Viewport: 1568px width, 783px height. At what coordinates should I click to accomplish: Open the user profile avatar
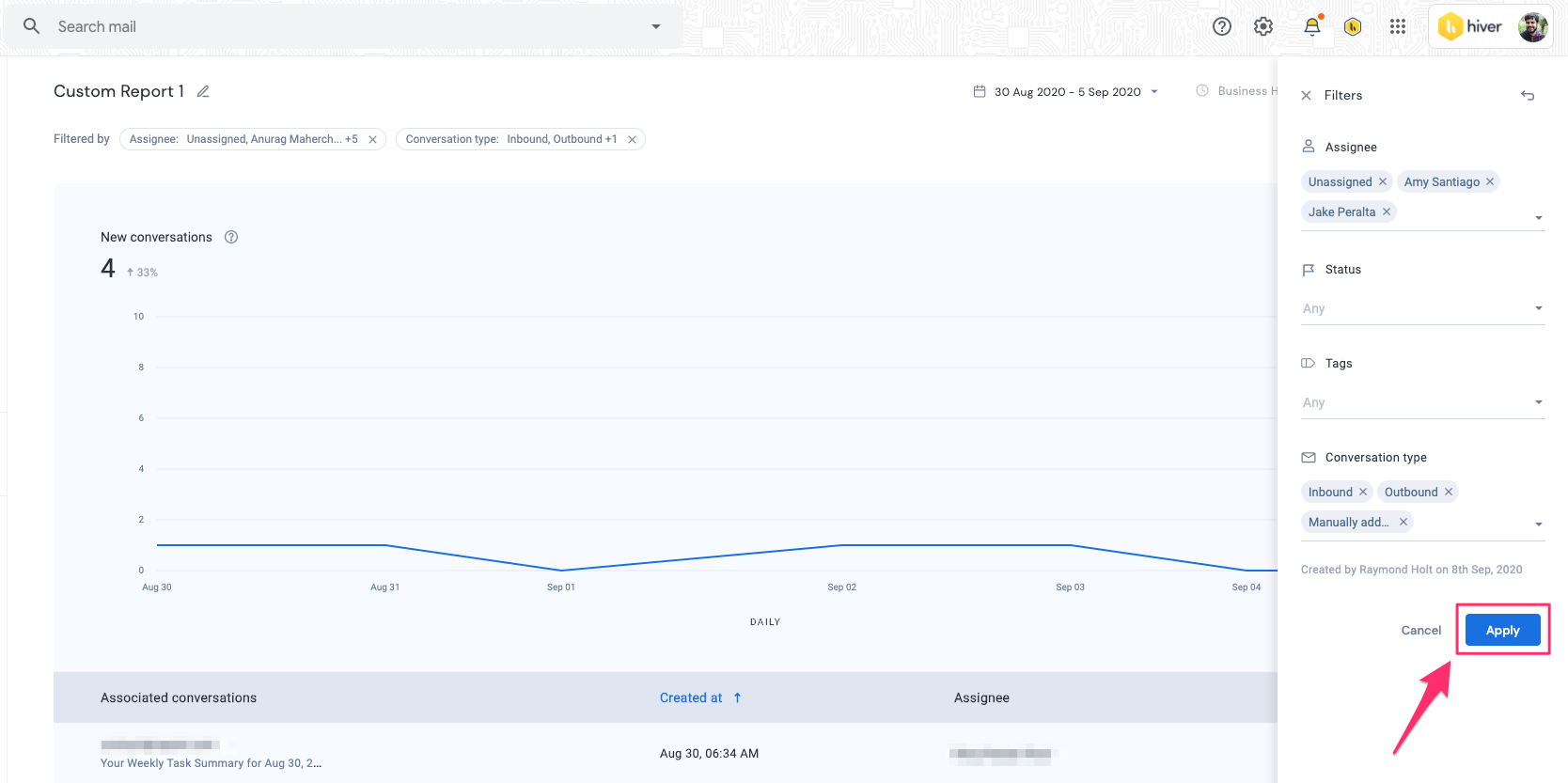click(1533, 26)
